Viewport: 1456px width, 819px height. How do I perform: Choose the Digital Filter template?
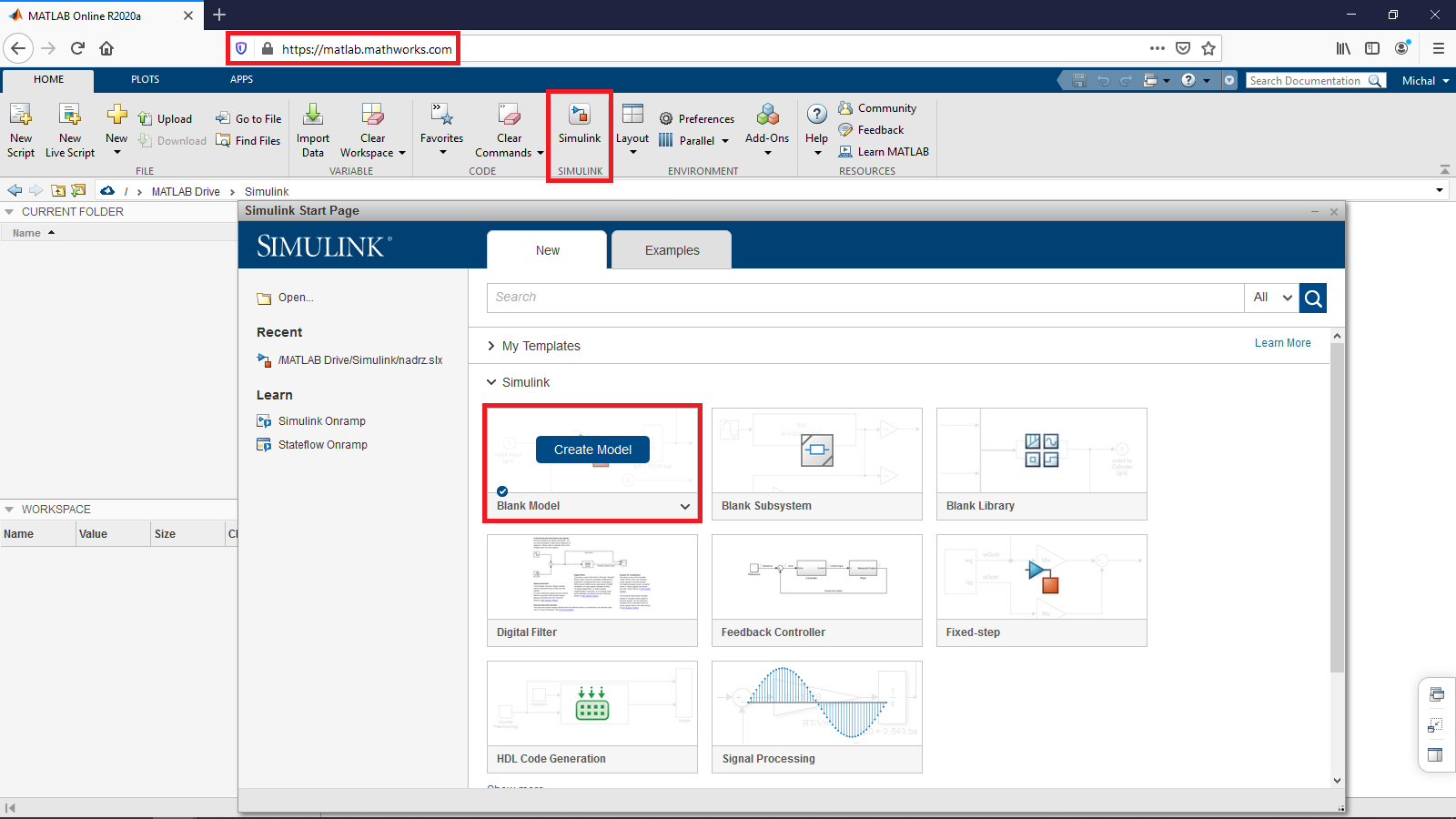(x=592, y=591)
